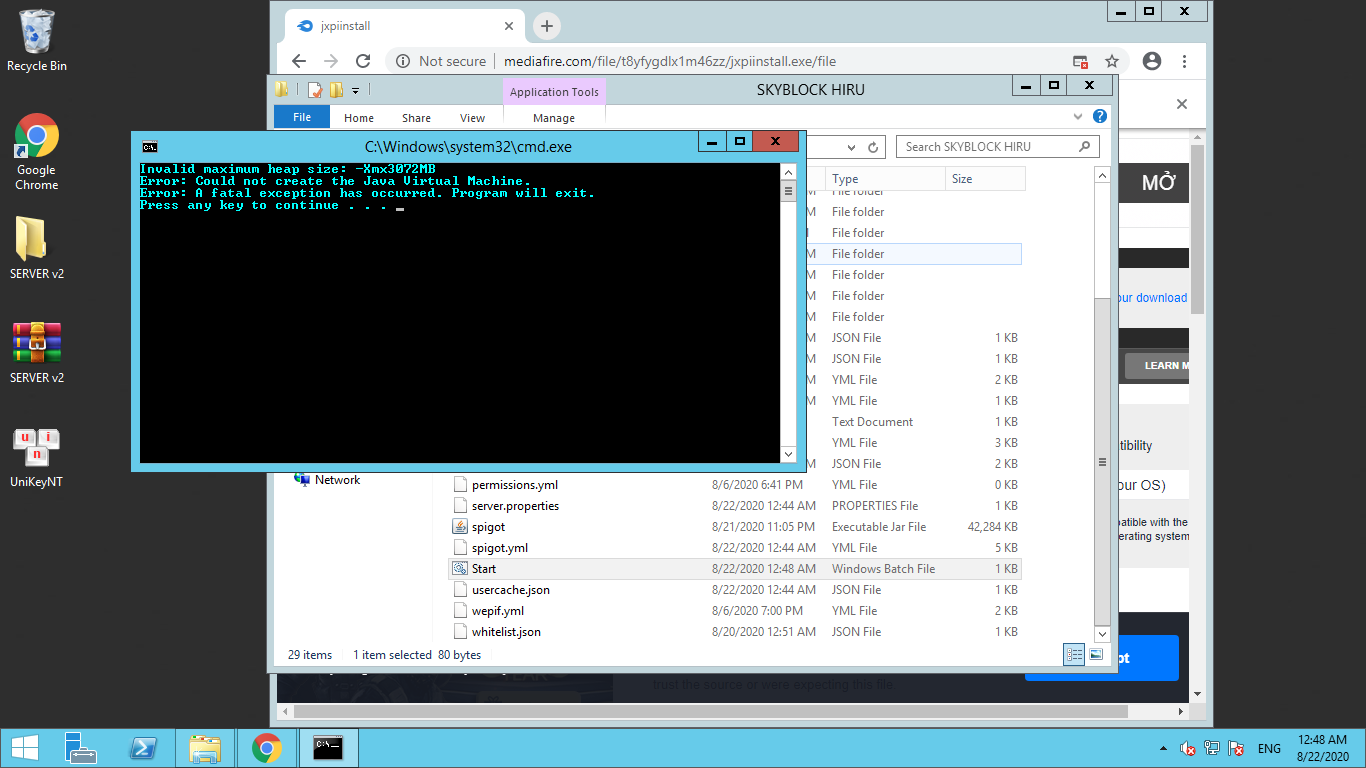Show hidden system tray icons

coord(1163,748)
